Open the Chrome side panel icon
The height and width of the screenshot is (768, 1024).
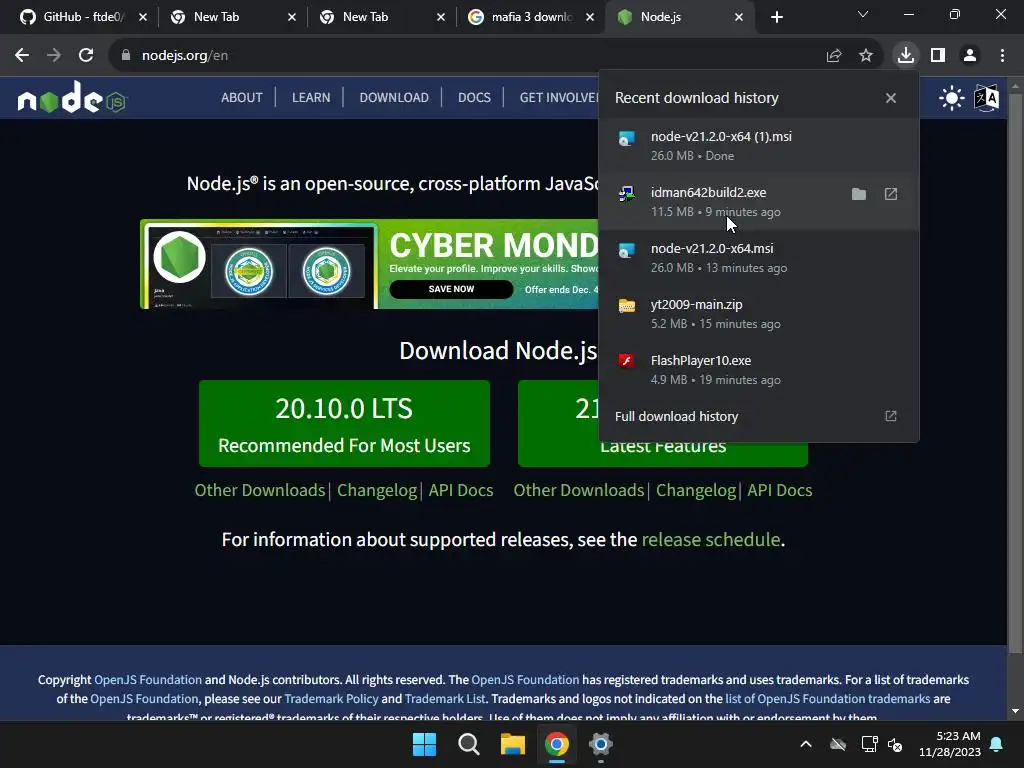pos(938,56)
